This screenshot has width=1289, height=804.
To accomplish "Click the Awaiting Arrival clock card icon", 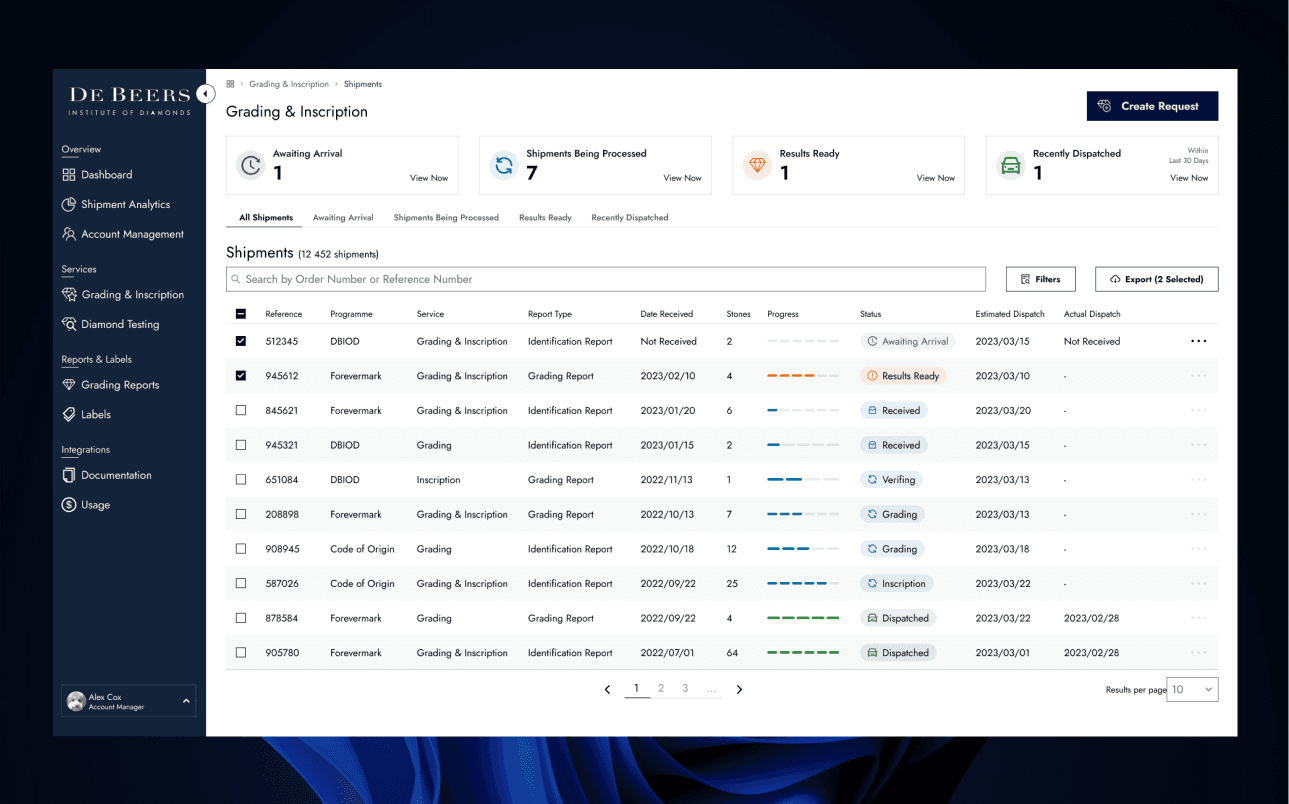I will pyautogui.click(x=251, y=165).
